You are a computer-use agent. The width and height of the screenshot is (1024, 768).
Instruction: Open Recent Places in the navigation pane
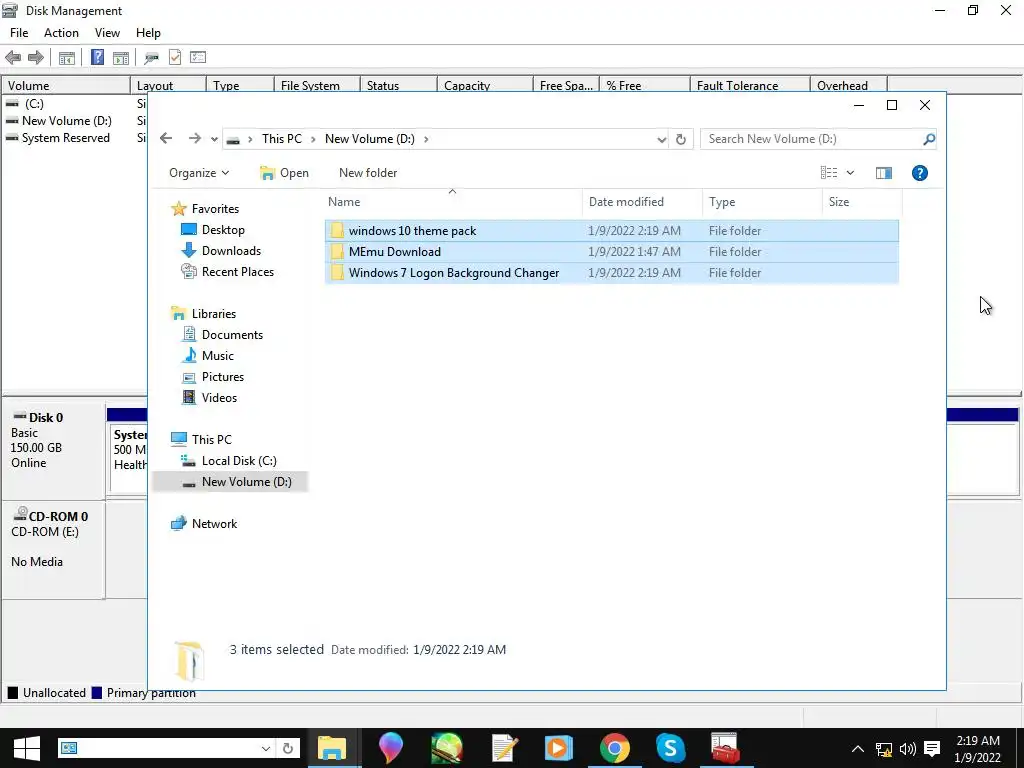tap(238, 272)
